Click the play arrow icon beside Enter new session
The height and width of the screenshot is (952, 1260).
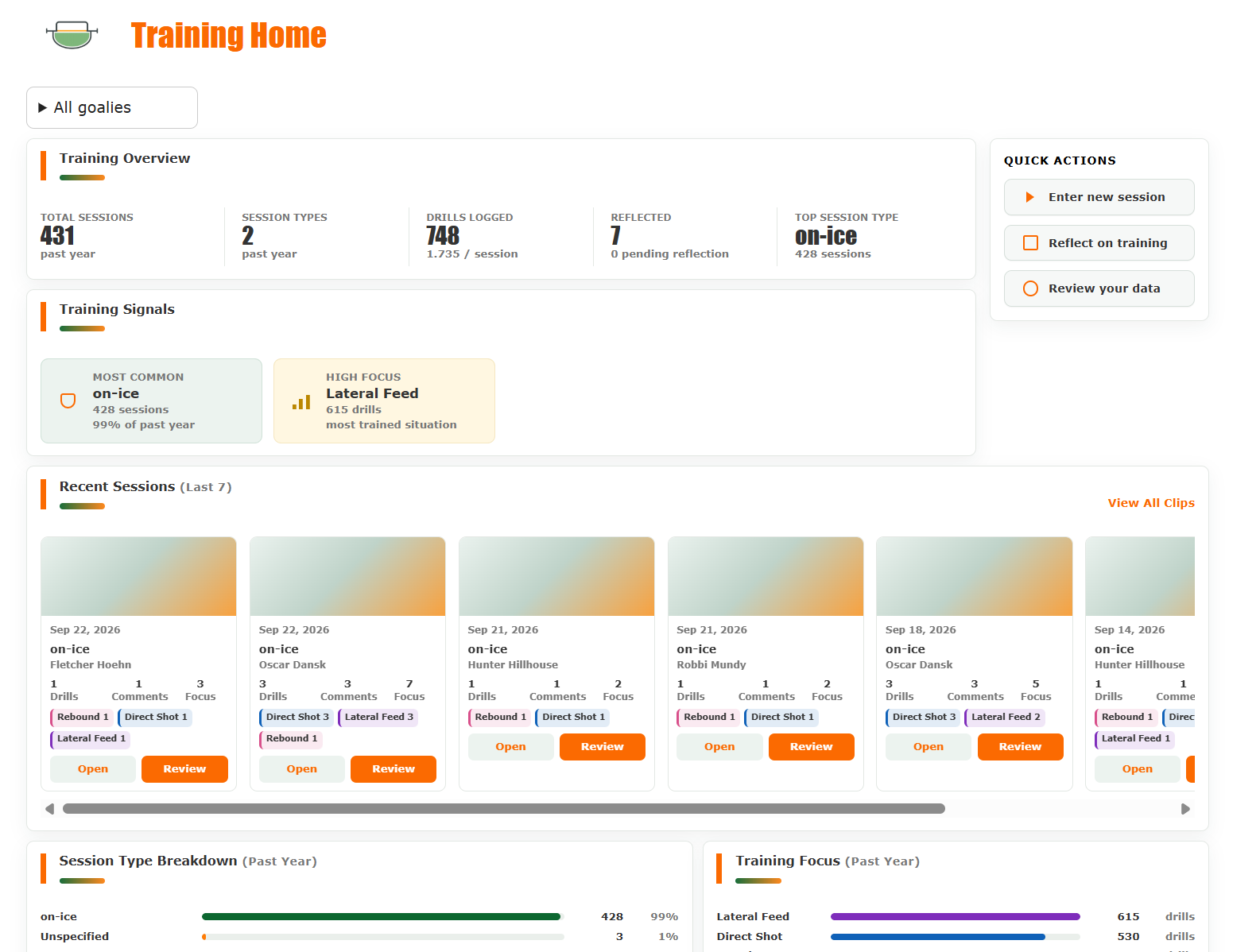pyautogui.click(x=1030, y=197)
